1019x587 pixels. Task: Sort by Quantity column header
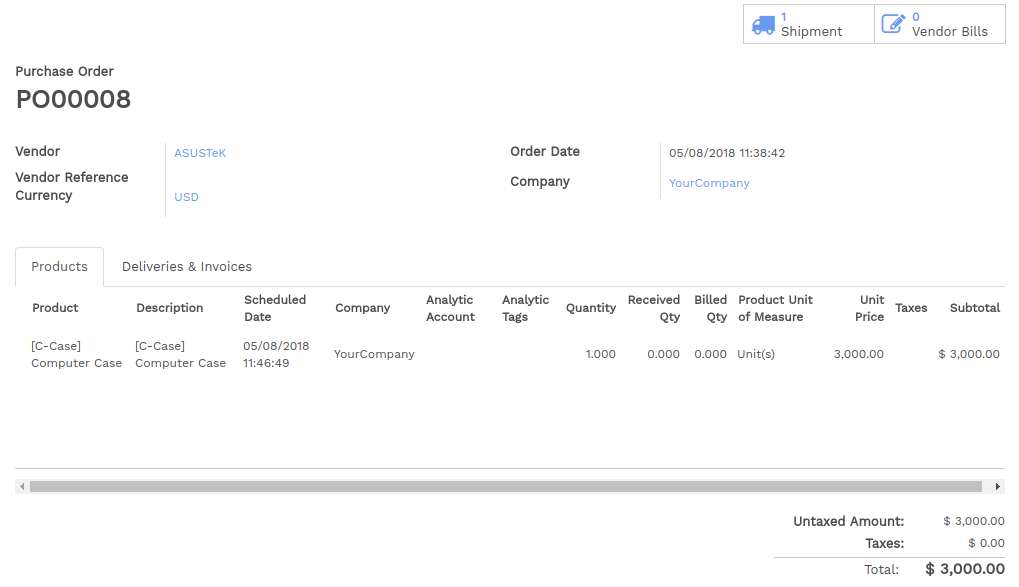pyautogui.click(x=591, y=307)
